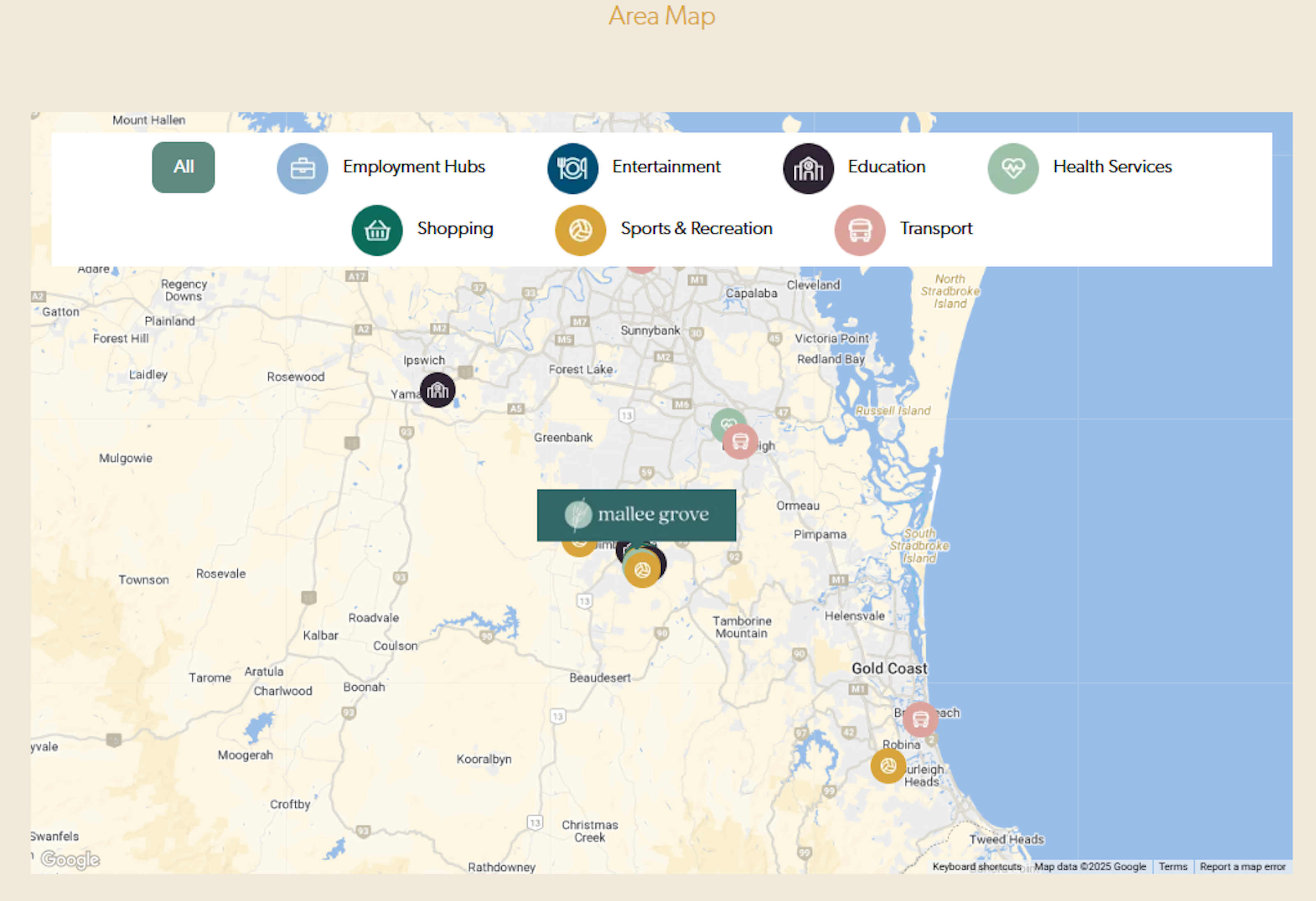Click the Redland Bay map label
Image resolution: width=1316 pixels, height=901 pixels.
(x=831, y=359)
